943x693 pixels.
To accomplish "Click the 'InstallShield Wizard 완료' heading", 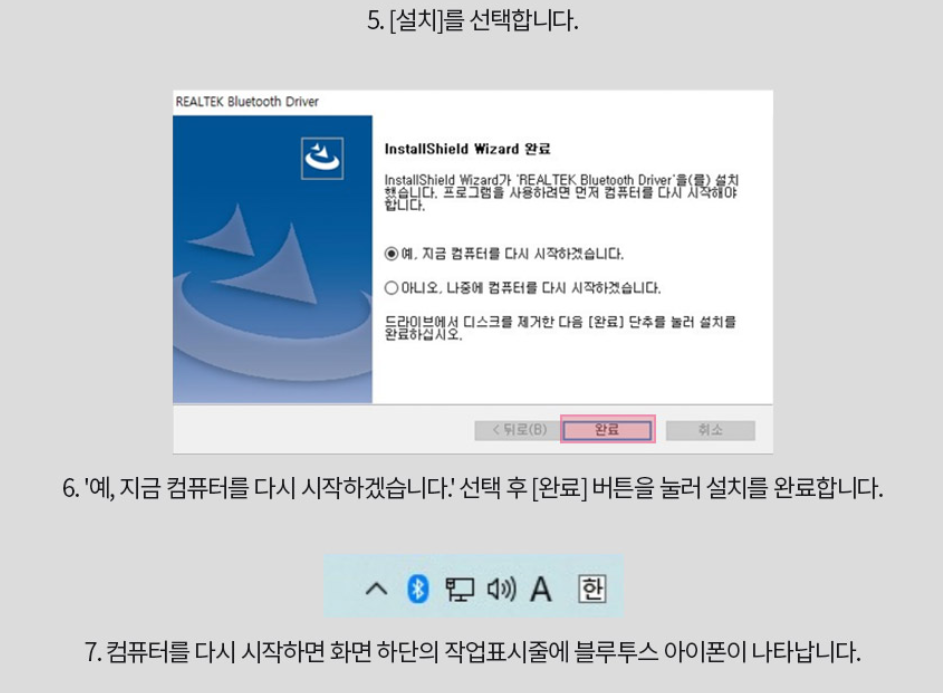I will 467,149.
